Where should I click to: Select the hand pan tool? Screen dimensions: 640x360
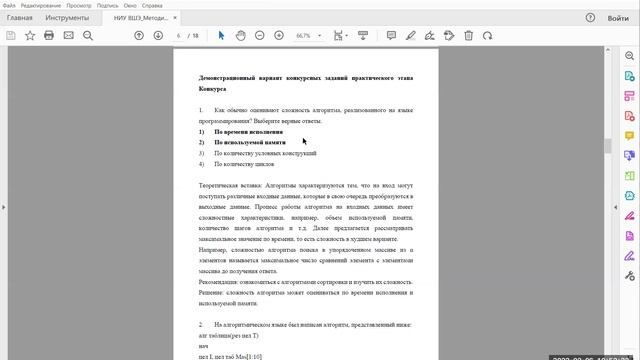240,36
